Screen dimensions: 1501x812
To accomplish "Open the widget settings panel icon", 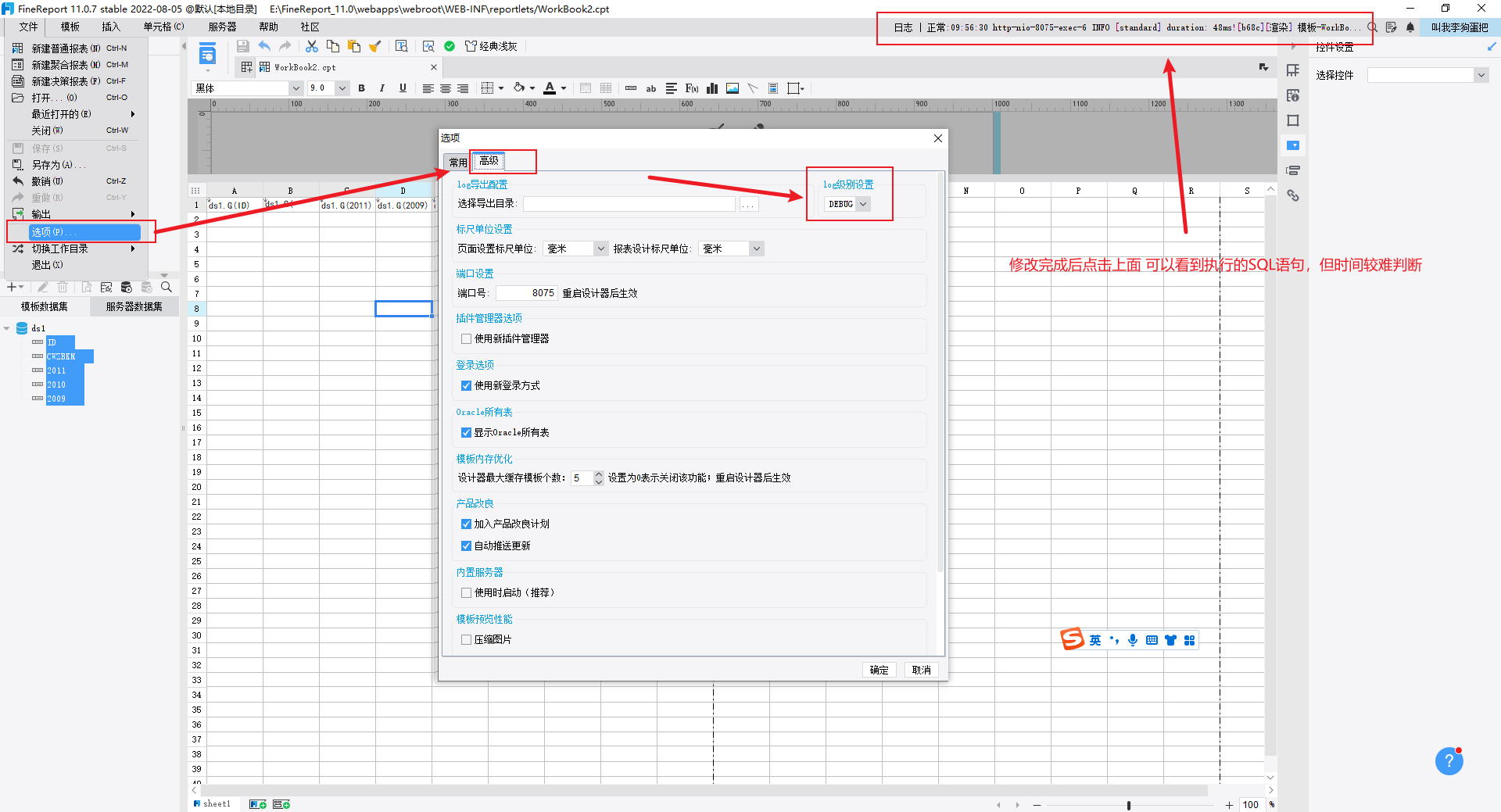I will pyautogui.click(x=1293, y=145).
